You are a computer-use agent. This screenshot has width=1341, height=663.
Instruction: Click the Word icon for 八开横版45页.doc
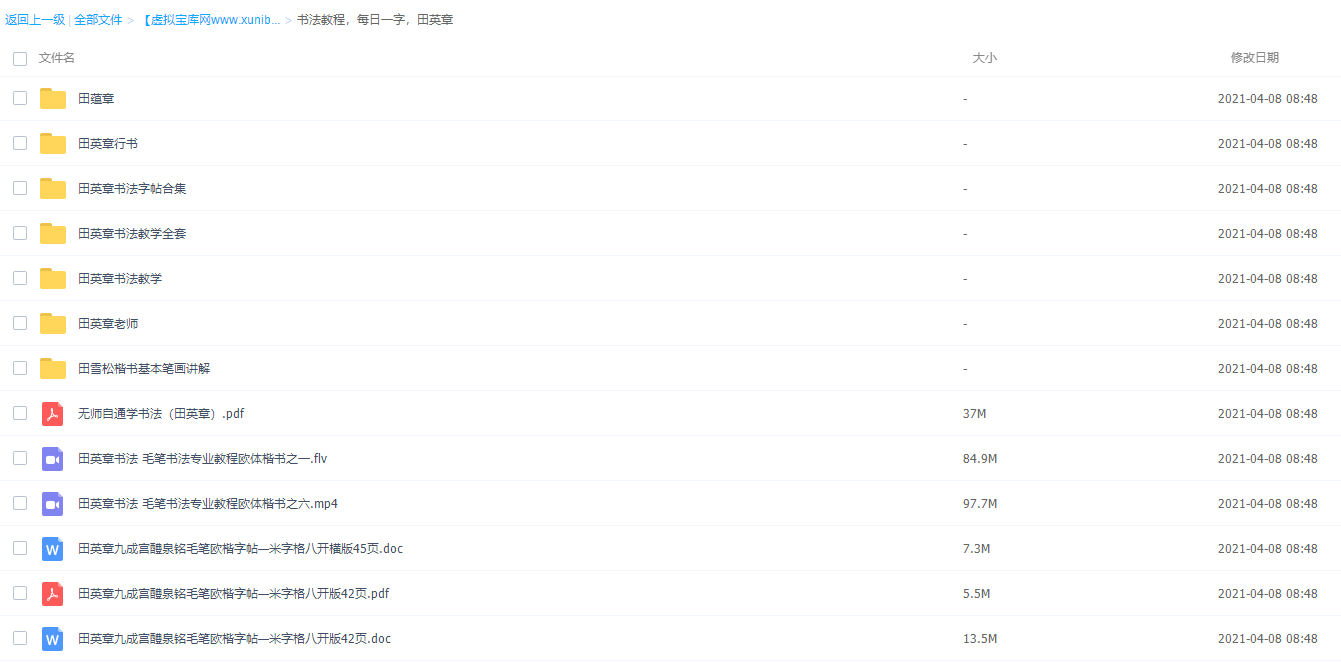point(53,548)
